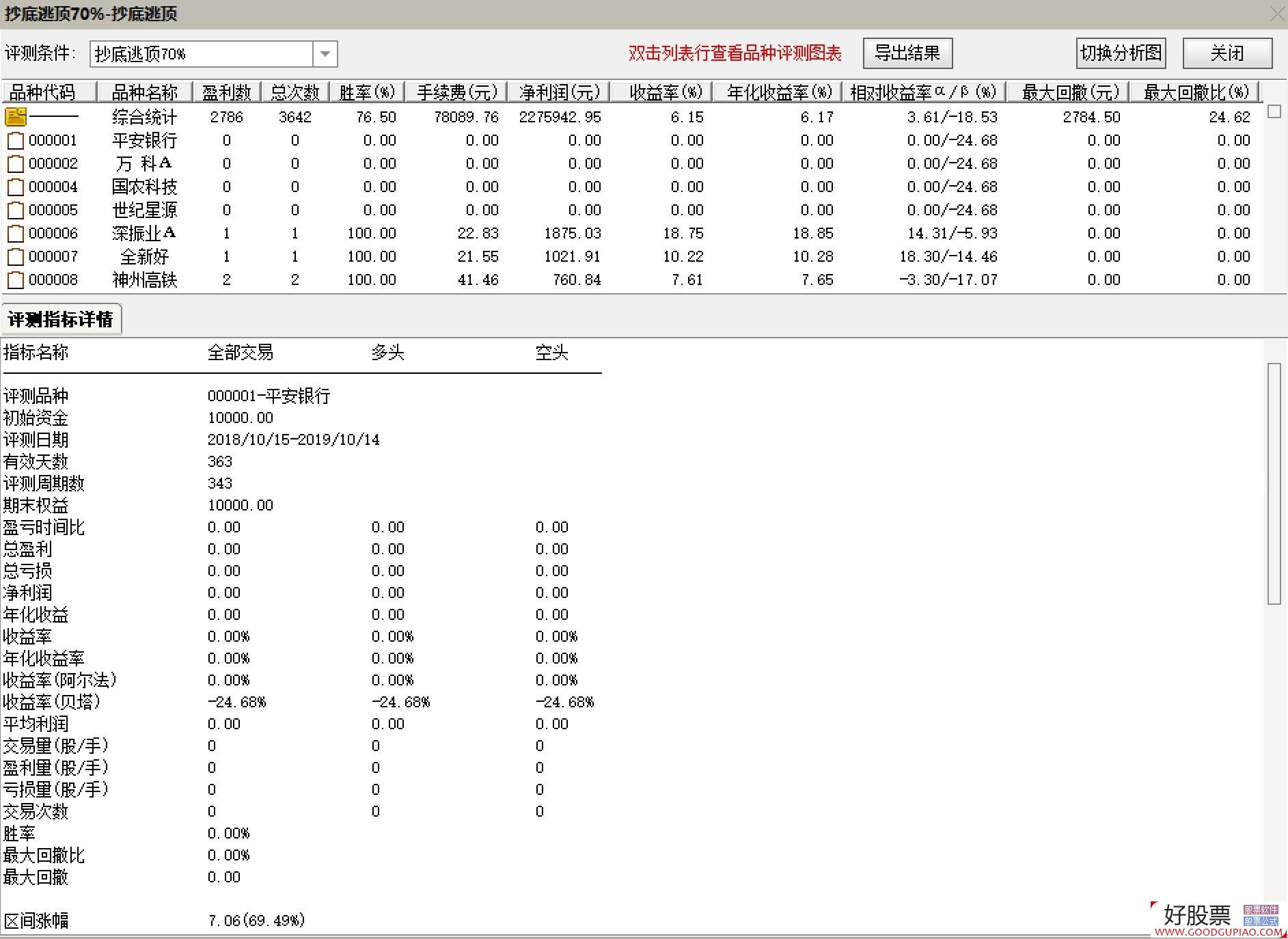Viewport: 1288px width, 939px height.
Task: Select the 综合统计 summary row
Action: coord(631,117)
